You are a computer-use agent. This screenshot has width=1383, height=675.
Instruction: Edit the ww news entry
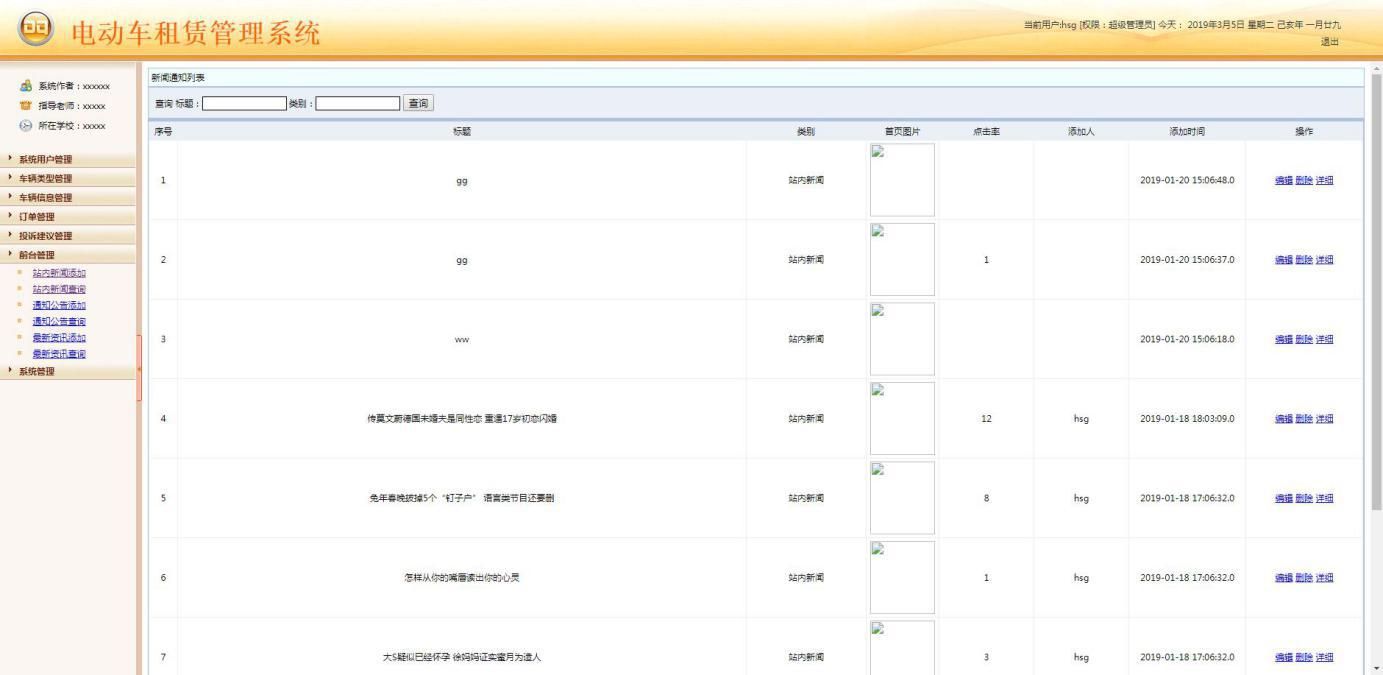pos(1283,339)
